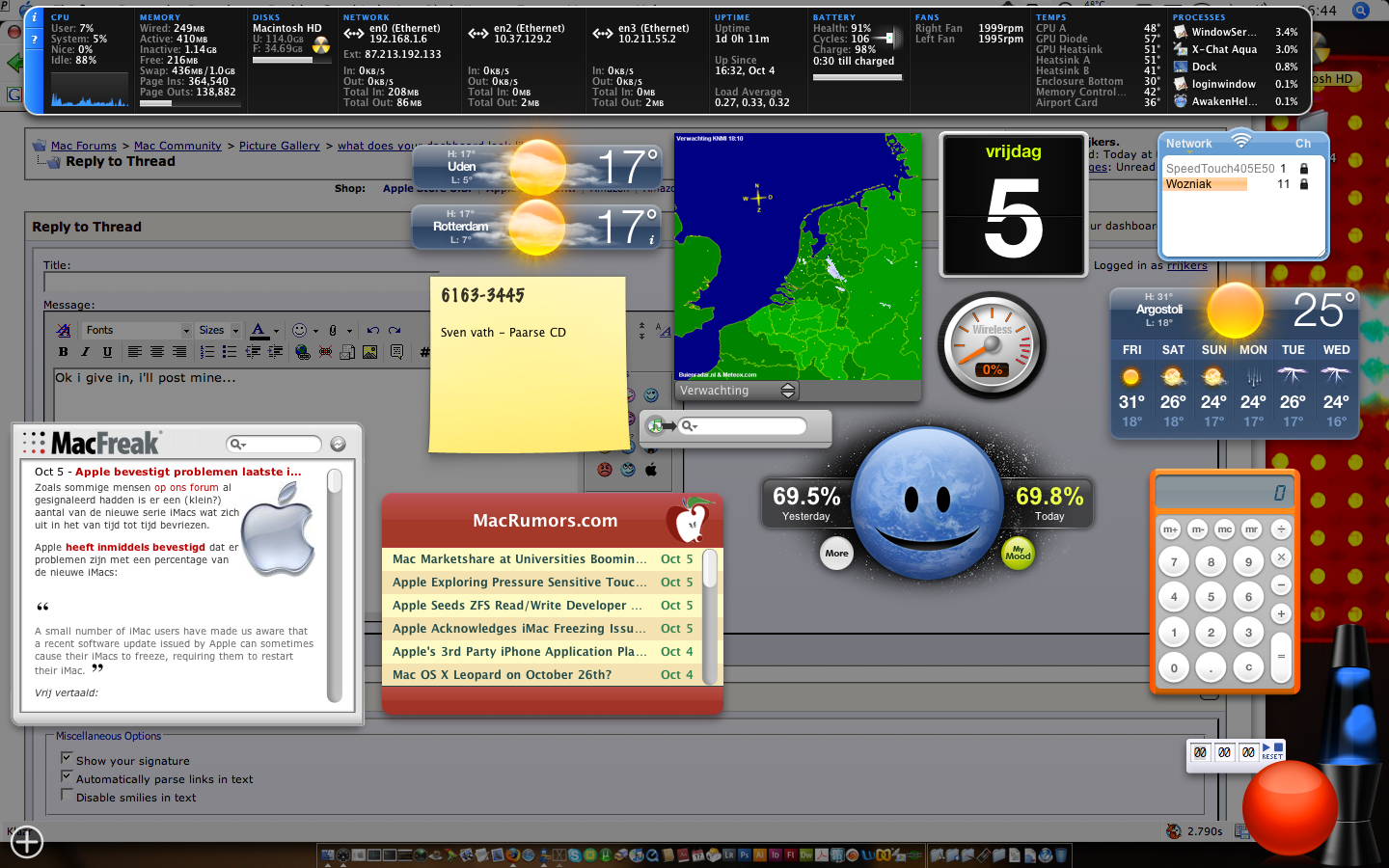Open the Fonts dropdown

coord(138,330)
